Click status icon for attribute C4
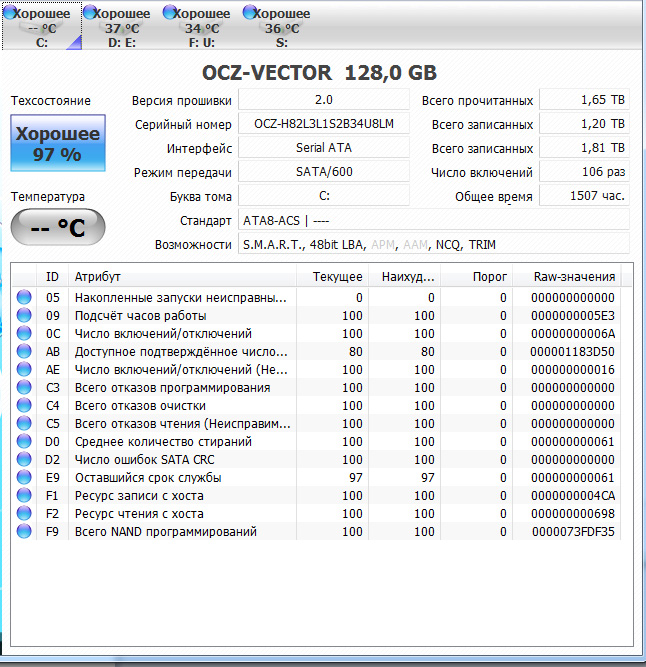 coord(24,405)
